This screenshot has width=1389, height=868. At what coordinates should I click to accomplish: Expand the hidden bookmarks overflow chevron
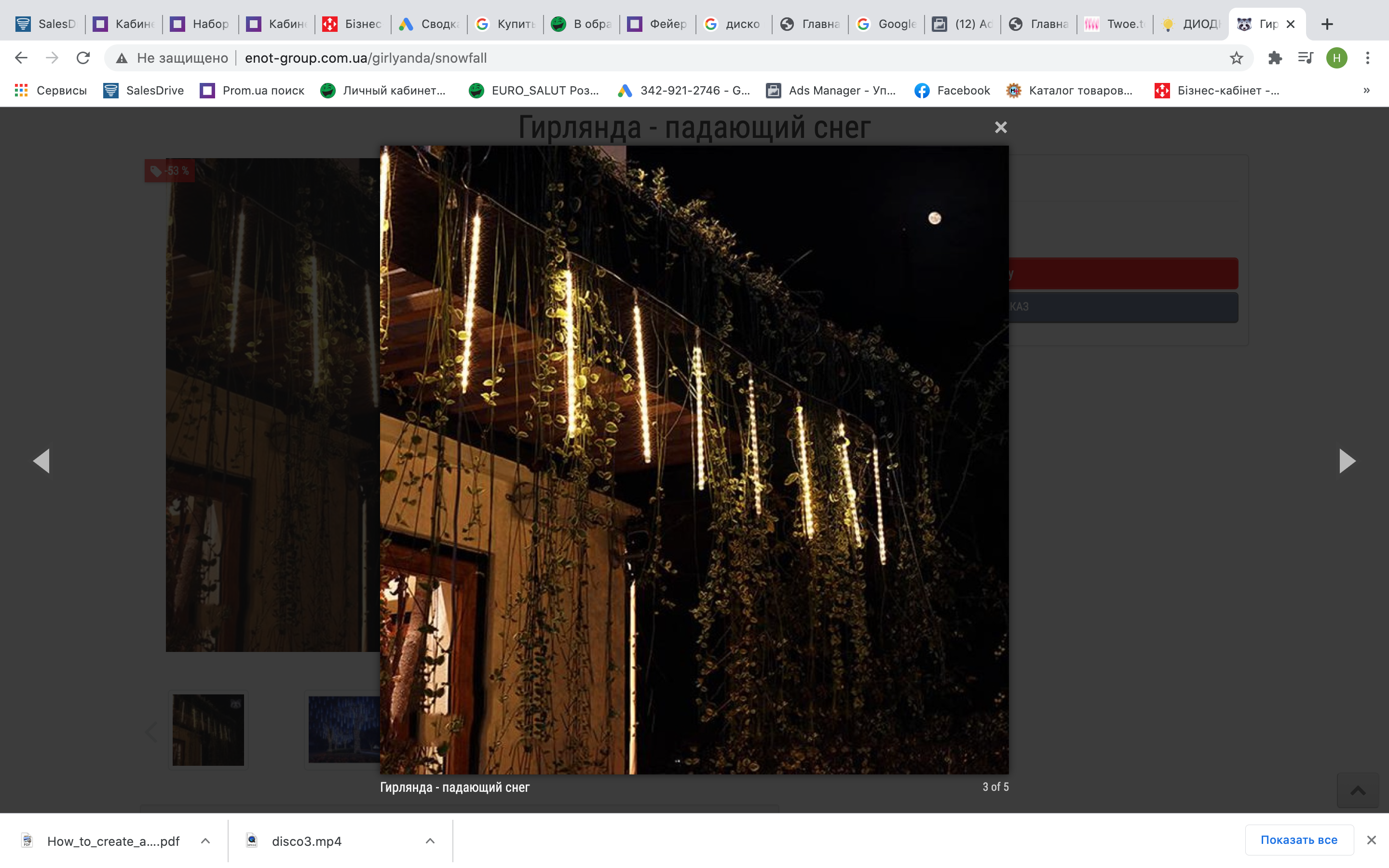(x=1367, y=91)
